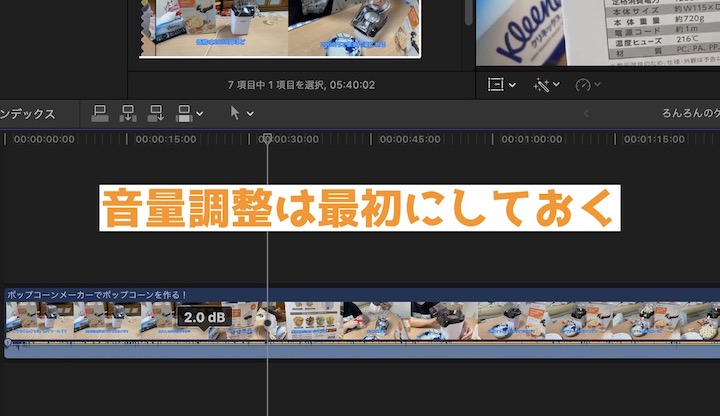Click the インデックス timeline index button
Image resolution: width=720 pixels, height=416 pixels.
pos(28,113)
